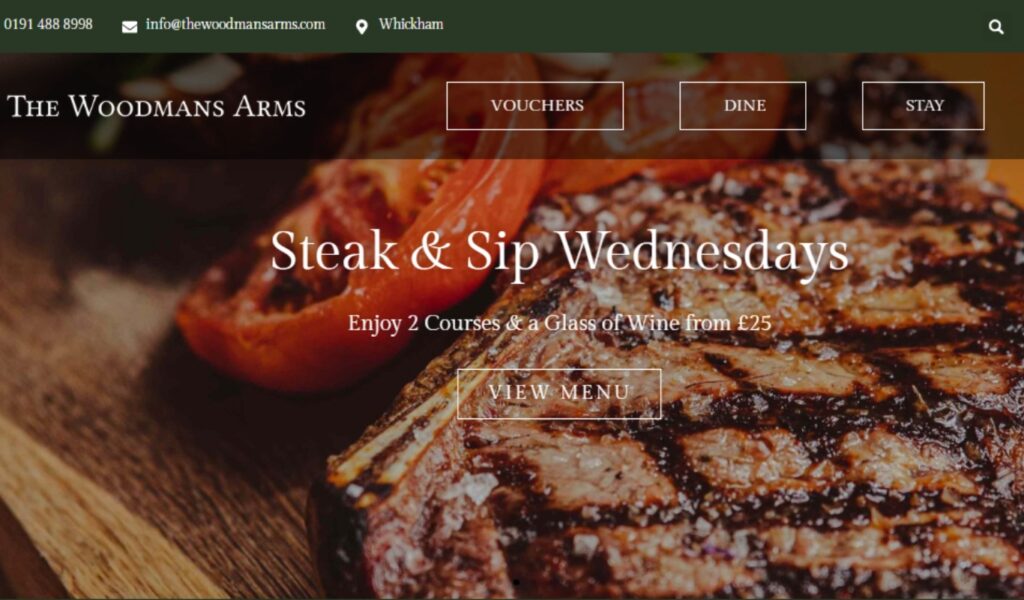Click the location pin icon
This screenshot has width=1024, height=600.
(x=361, y=27)
